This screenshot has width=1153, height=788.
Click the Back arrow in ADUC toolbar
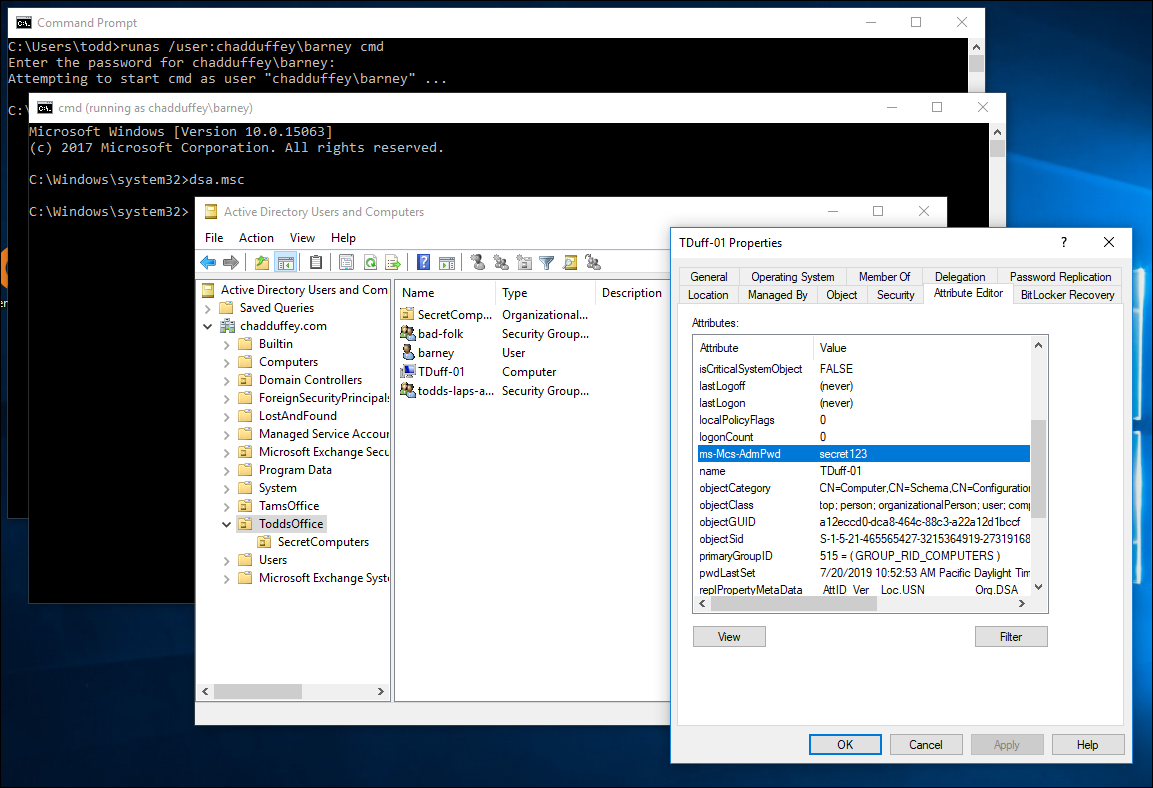click(x=208, y=262)
